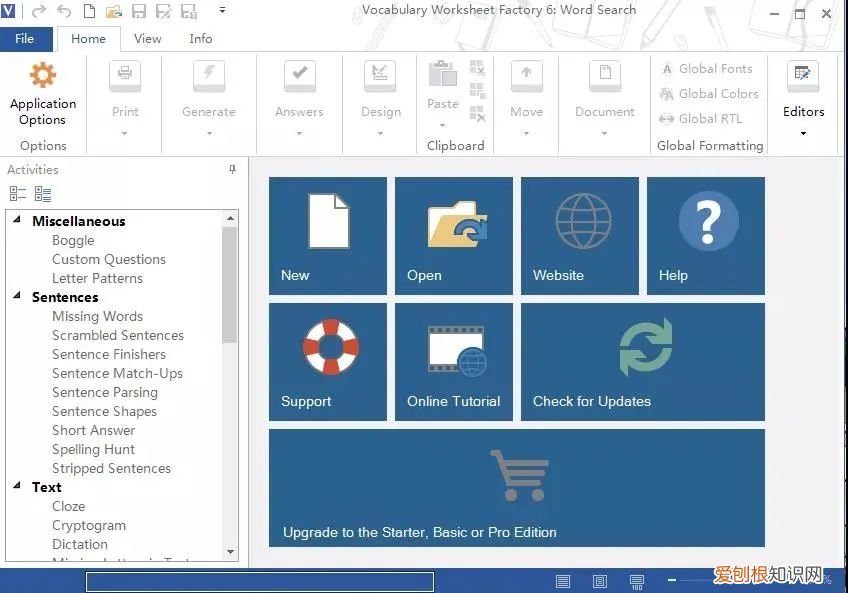Click the open folder icon in title bar
The height and width of the screenshot is (593, 848).
114,11
